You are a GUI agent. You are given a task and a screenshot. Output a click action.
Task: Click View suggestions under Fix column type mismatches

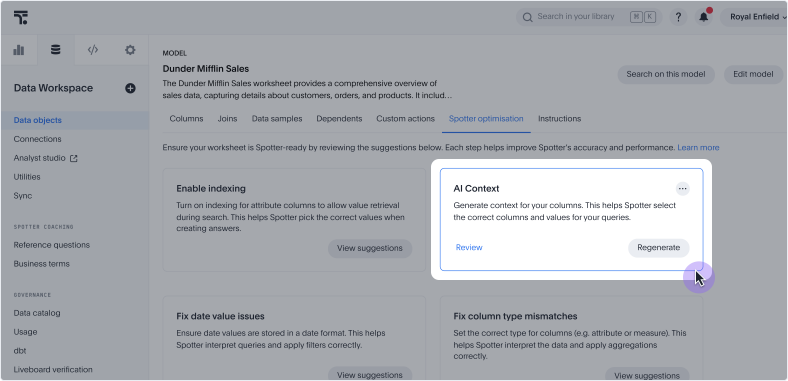click(x=647, y=375)
